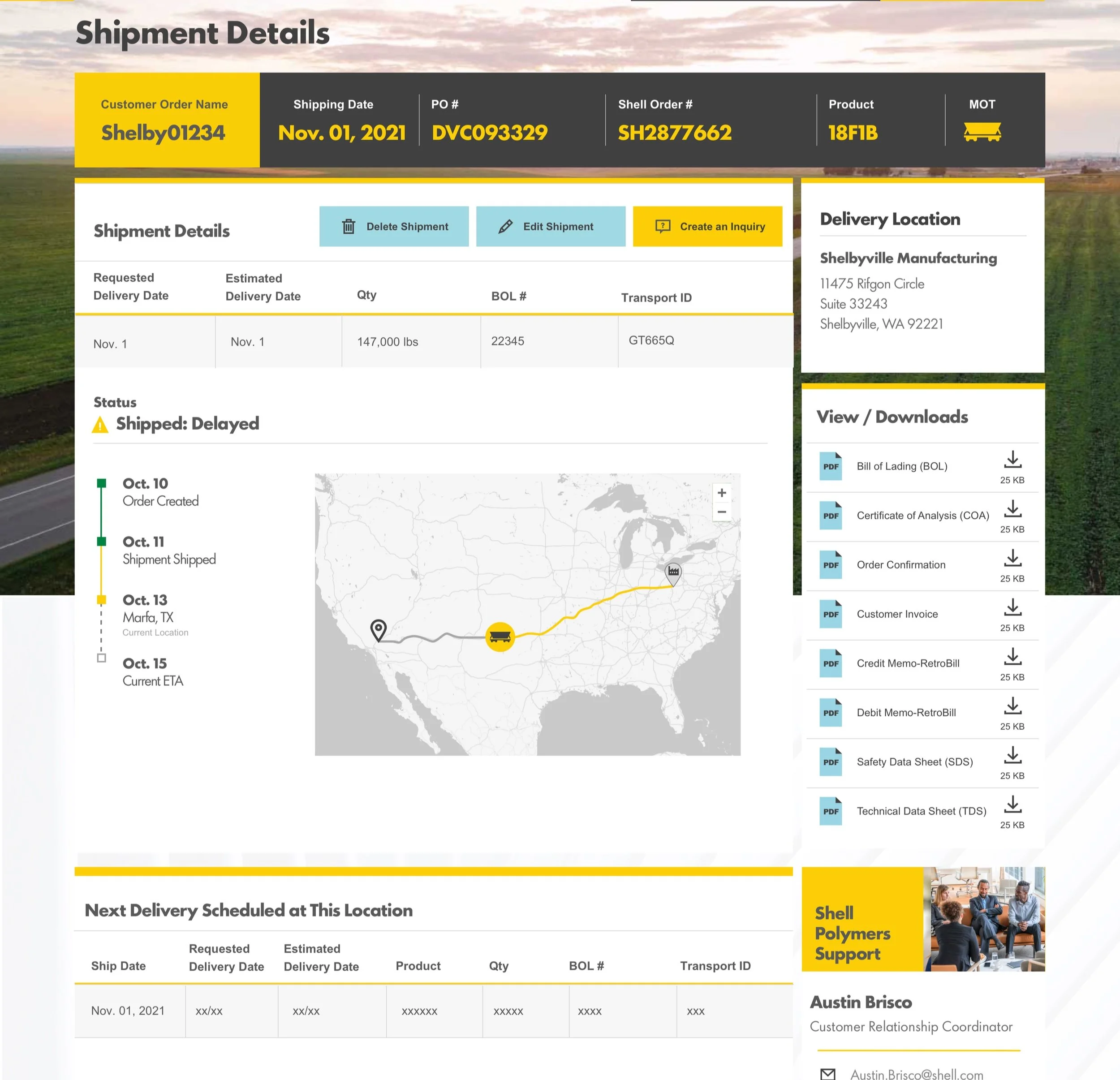Download the Bill of Lading PDF

(1012, 460)
